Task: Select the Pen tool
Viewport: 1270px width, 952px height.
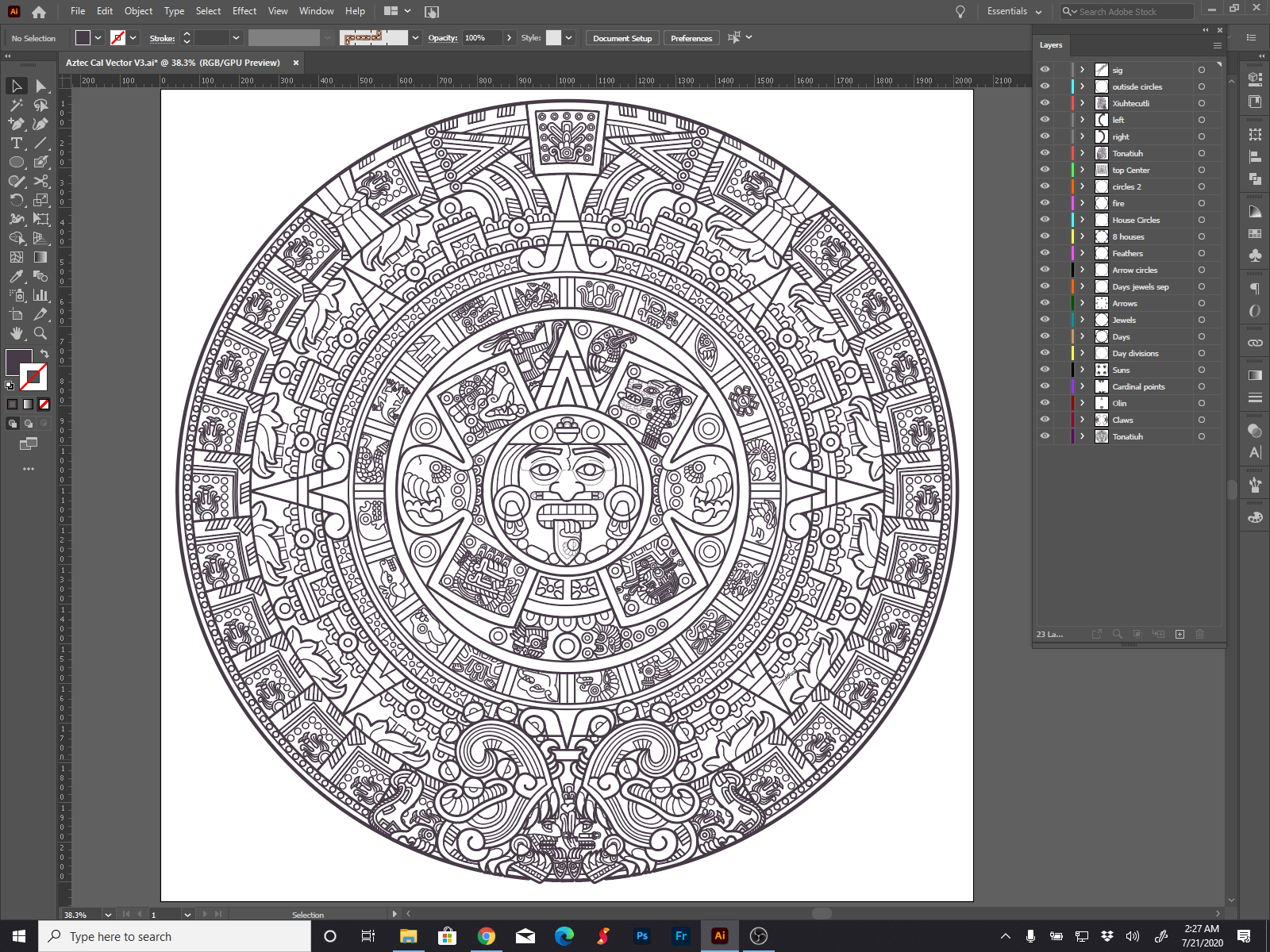Action: (17, 124)
